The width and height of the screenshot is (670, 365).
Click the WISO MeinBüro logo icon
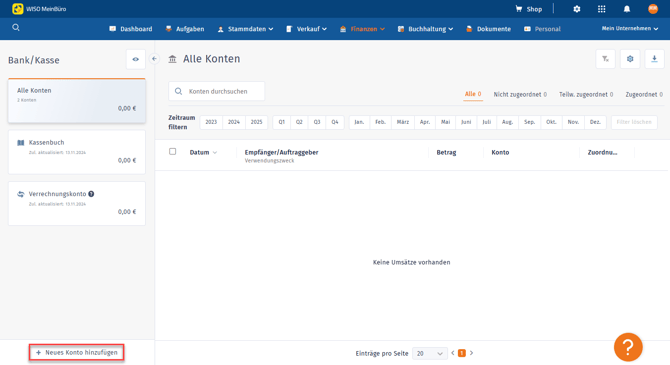point(18,9)
